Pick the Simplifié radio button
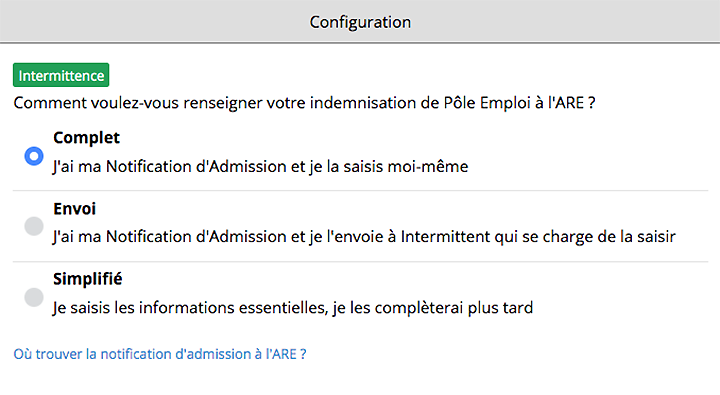 [34, 297]
